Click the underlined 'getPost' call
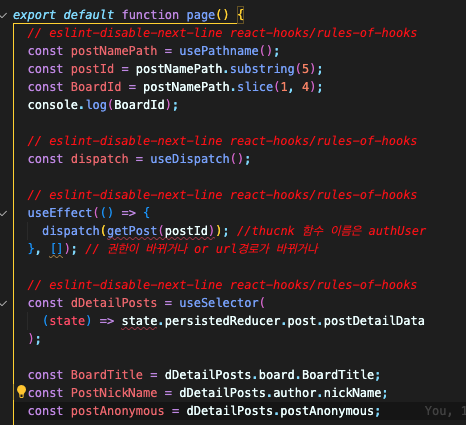The height and width of the screenshot is (425, 466). pyautogui.click(x=132, y=231)
